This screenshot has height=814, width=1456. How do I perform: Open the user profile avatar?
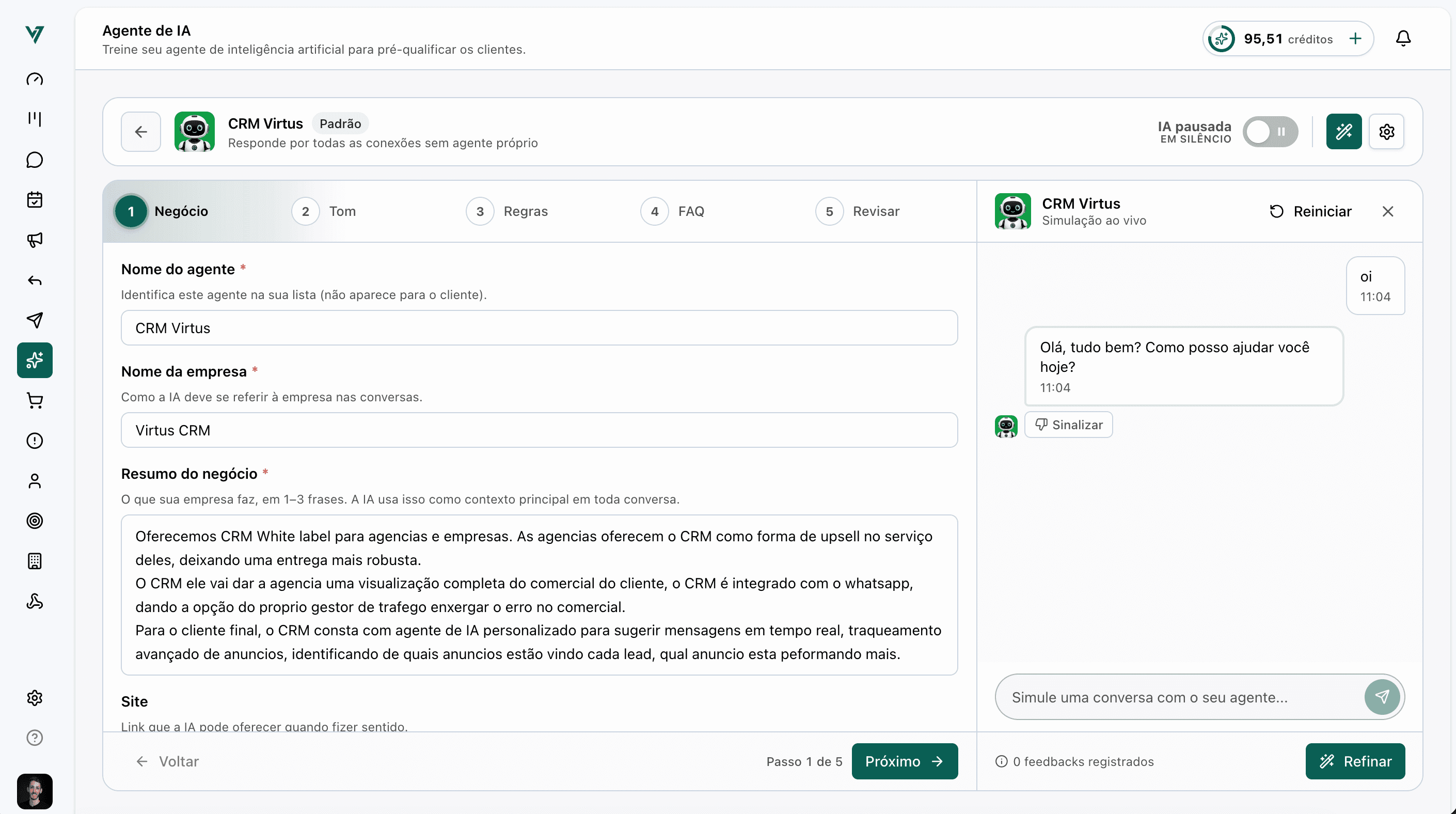click(x=35, y=791)
